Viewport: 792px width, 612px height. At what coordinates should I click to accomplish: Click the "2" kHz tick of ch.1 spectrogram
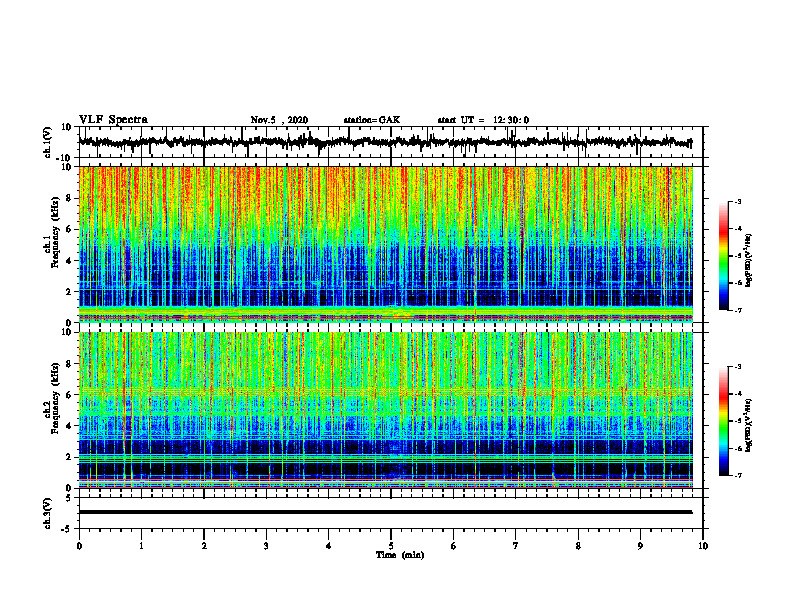(69, 292)
